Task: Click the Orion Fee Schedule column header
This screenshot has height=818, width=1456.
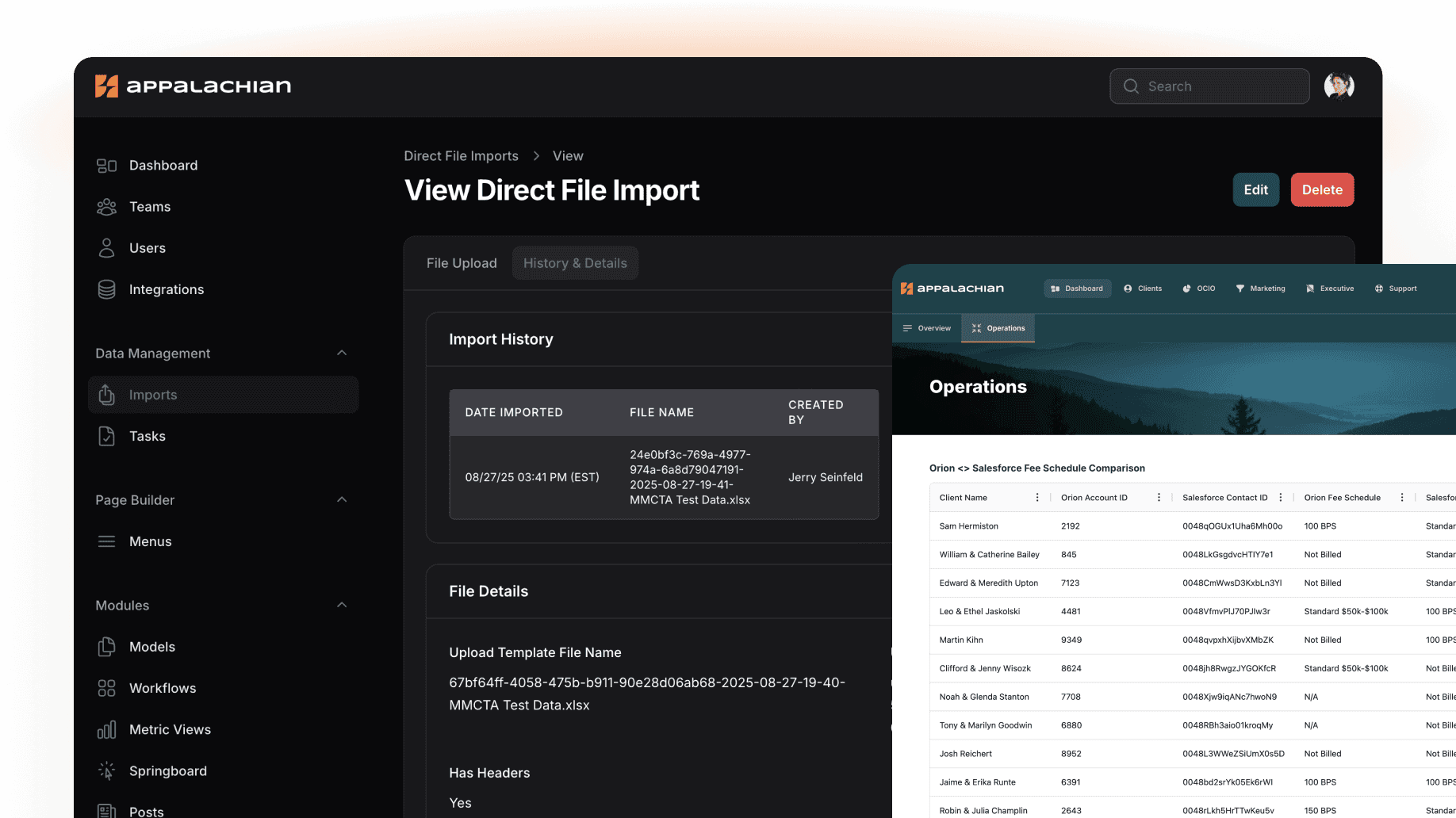Action: coord(1342,498)
